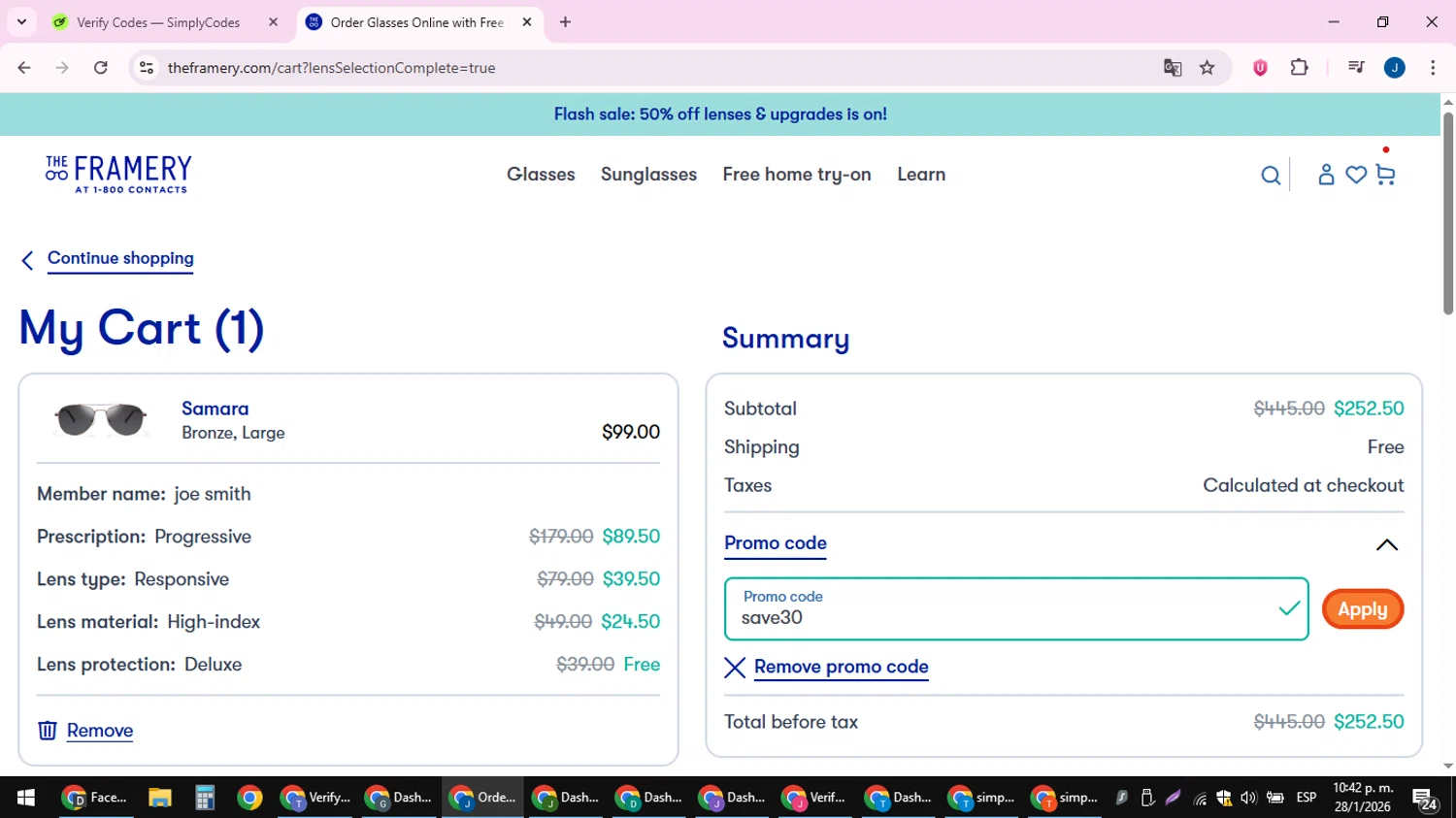This screenshot has height=818, width=1456.
Task: Open the Learn menu
Action: click(921, 175)
